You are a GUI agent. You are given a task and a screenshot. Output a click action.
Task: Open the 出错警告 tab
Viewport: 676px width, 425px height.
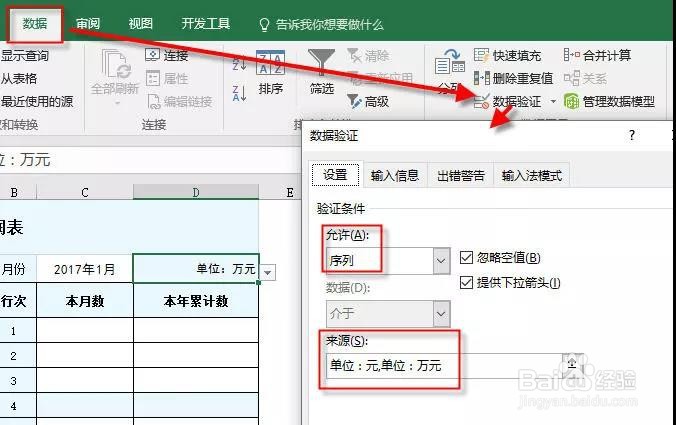461,175
